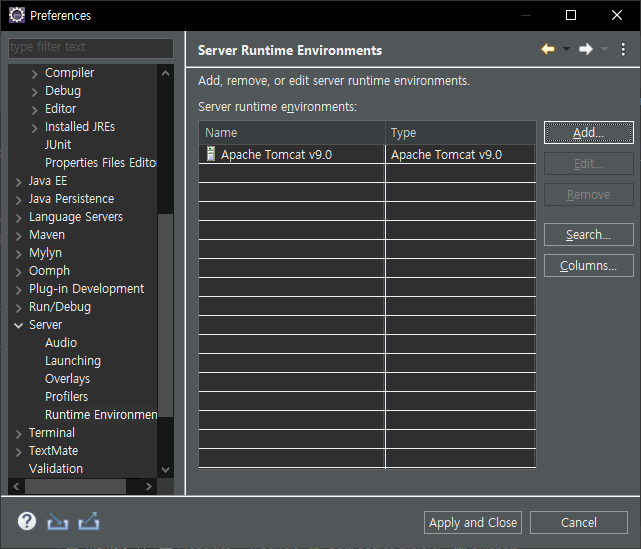Click the tree horizontal scrollbar thumb

click(x=76, y=486)
